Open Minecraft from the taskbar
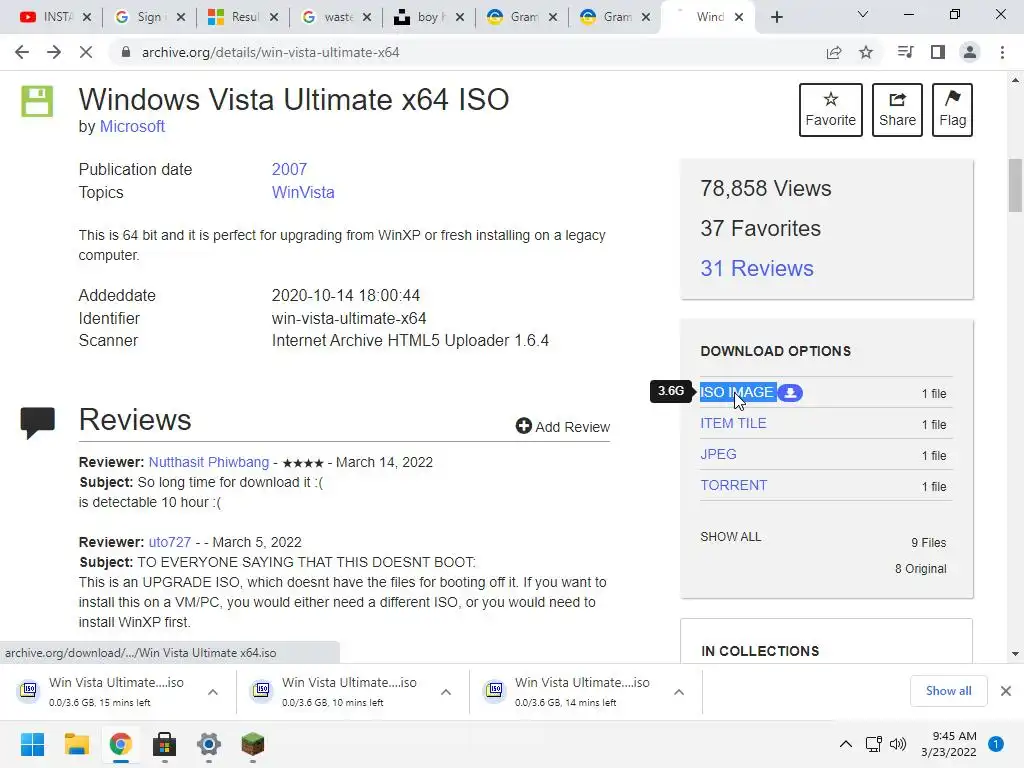This screenshot has height=768, width=1024. click(x=253, y=744)
